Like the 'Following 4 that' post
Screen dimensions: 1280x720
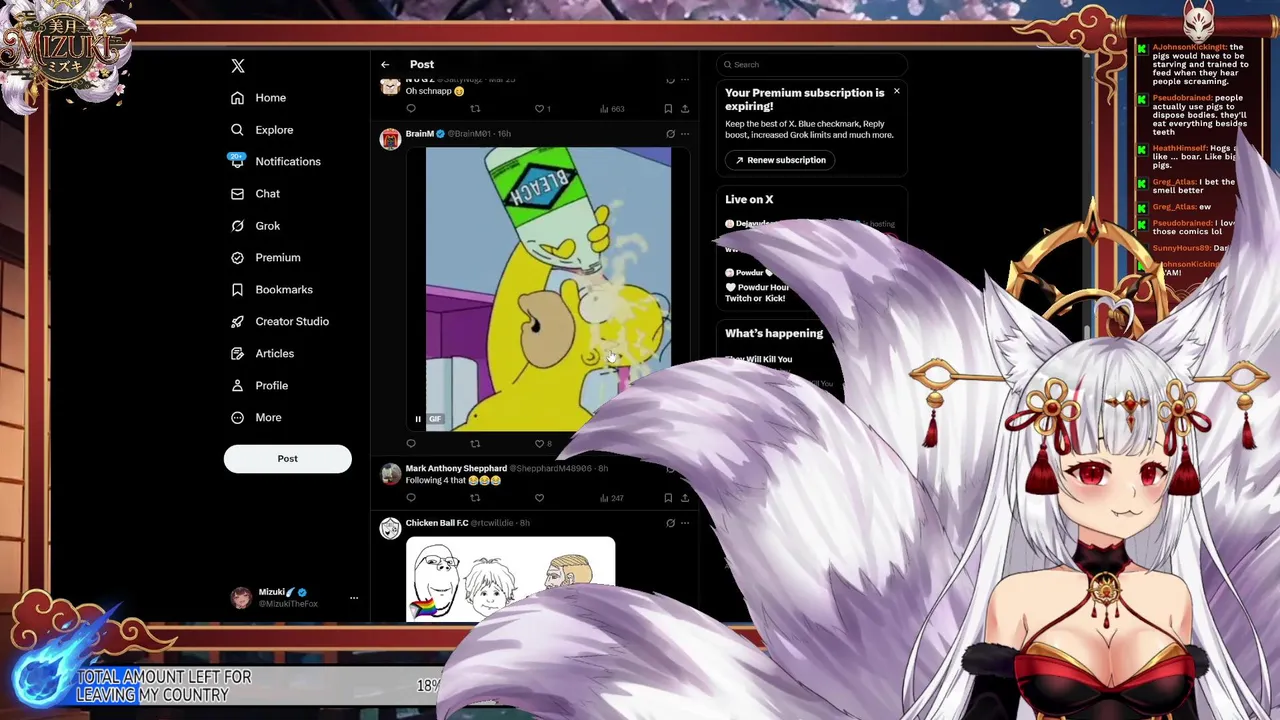coord(539,498)
